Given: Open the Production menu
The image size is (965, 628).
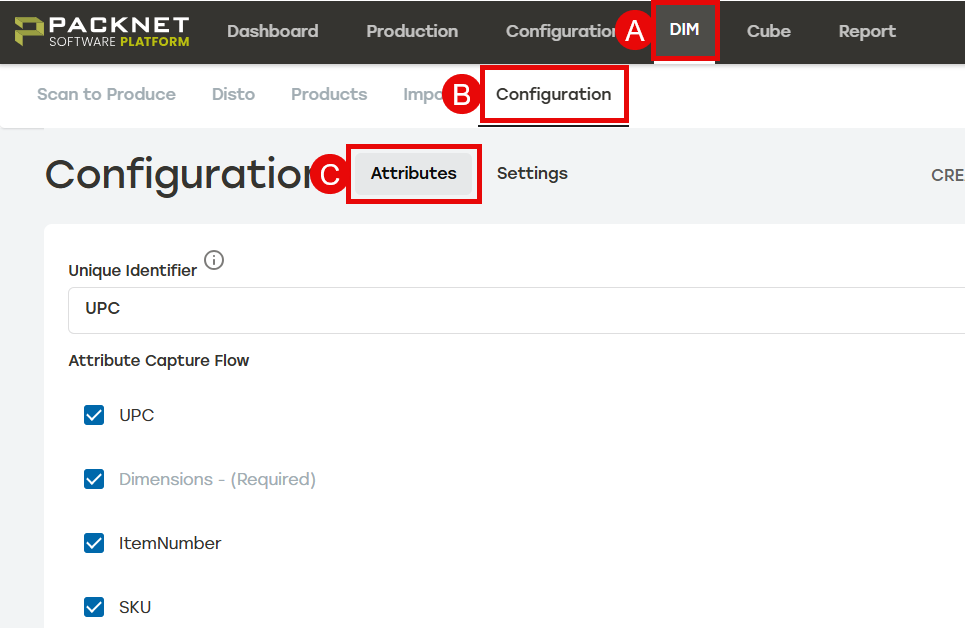Looking at the screenshot, I should point(411,31).
